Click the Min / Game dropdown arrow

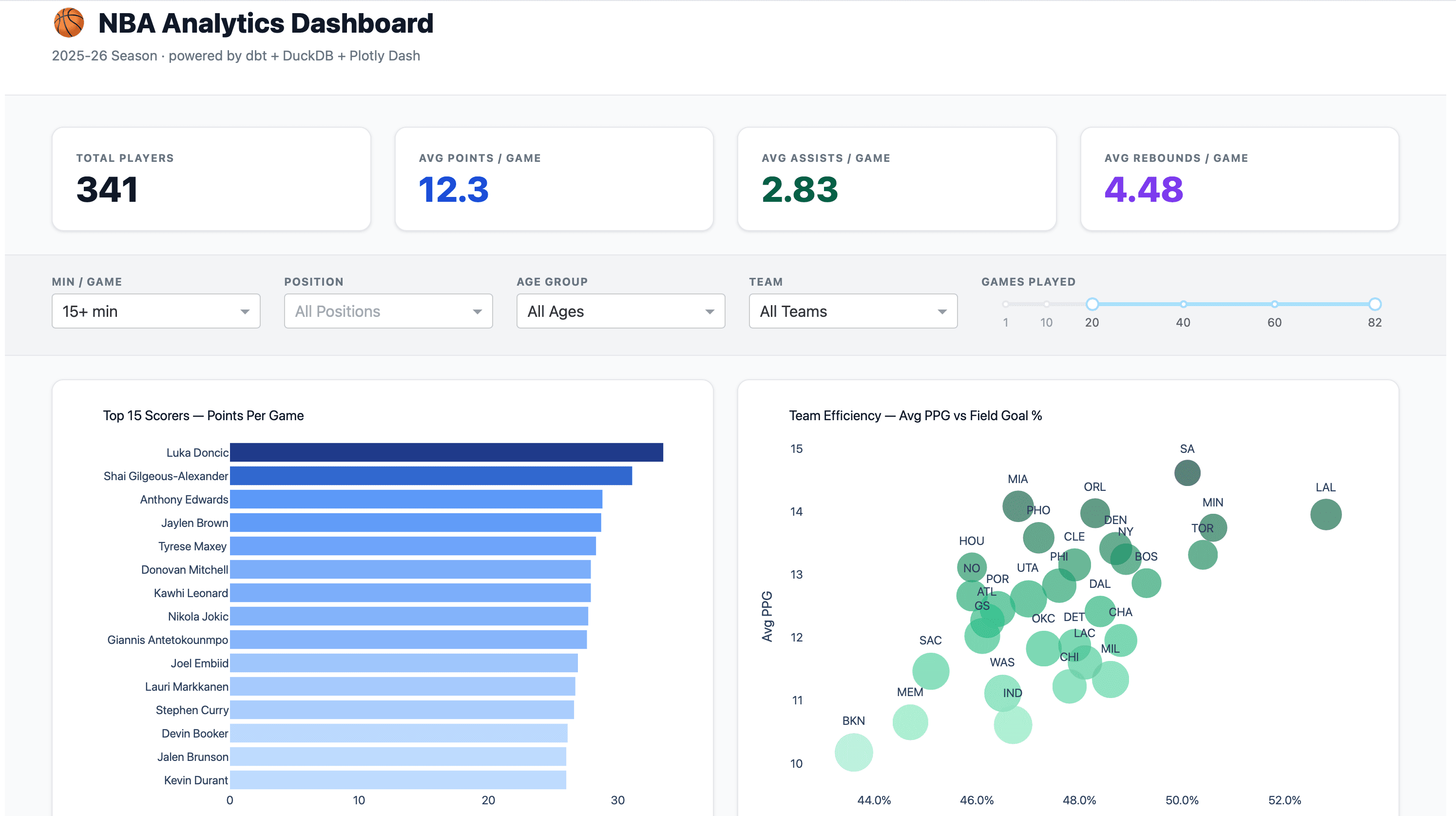245,311
